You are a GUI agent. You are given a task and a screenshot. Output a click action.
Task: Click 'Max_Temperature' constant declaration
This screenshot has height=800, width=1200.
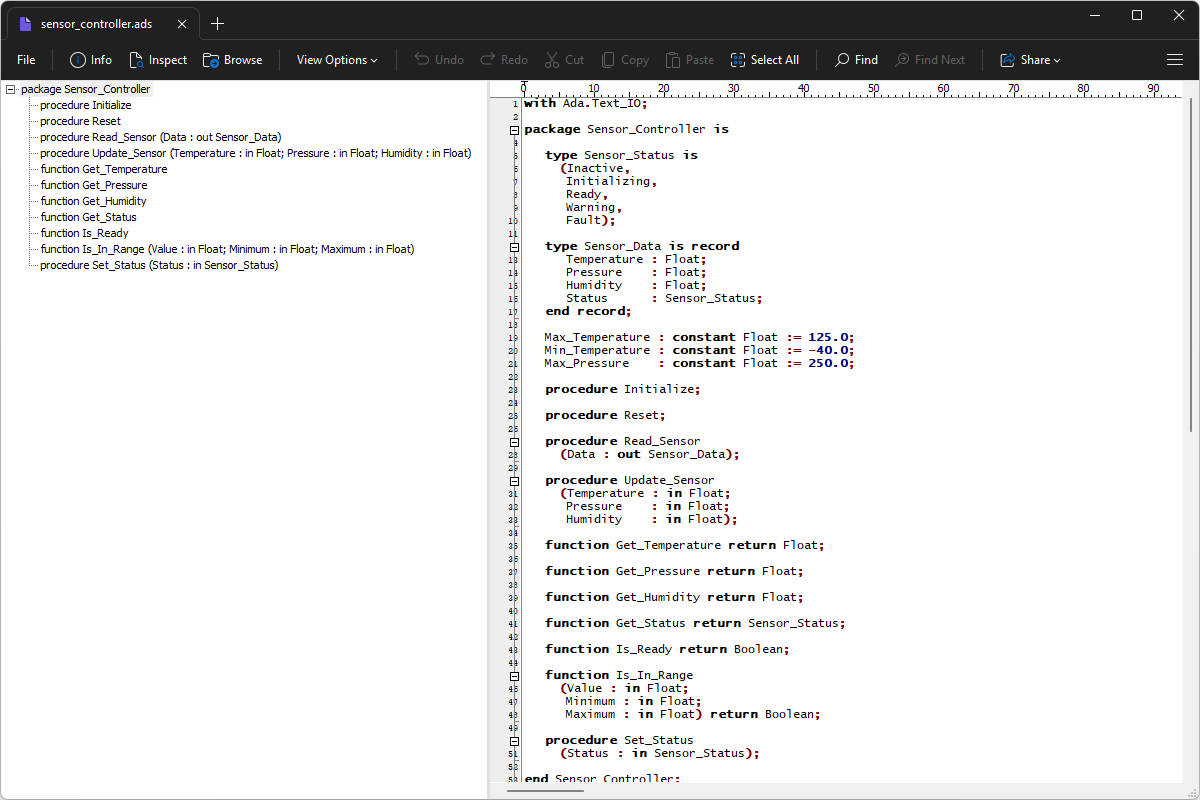coord(699,337)
